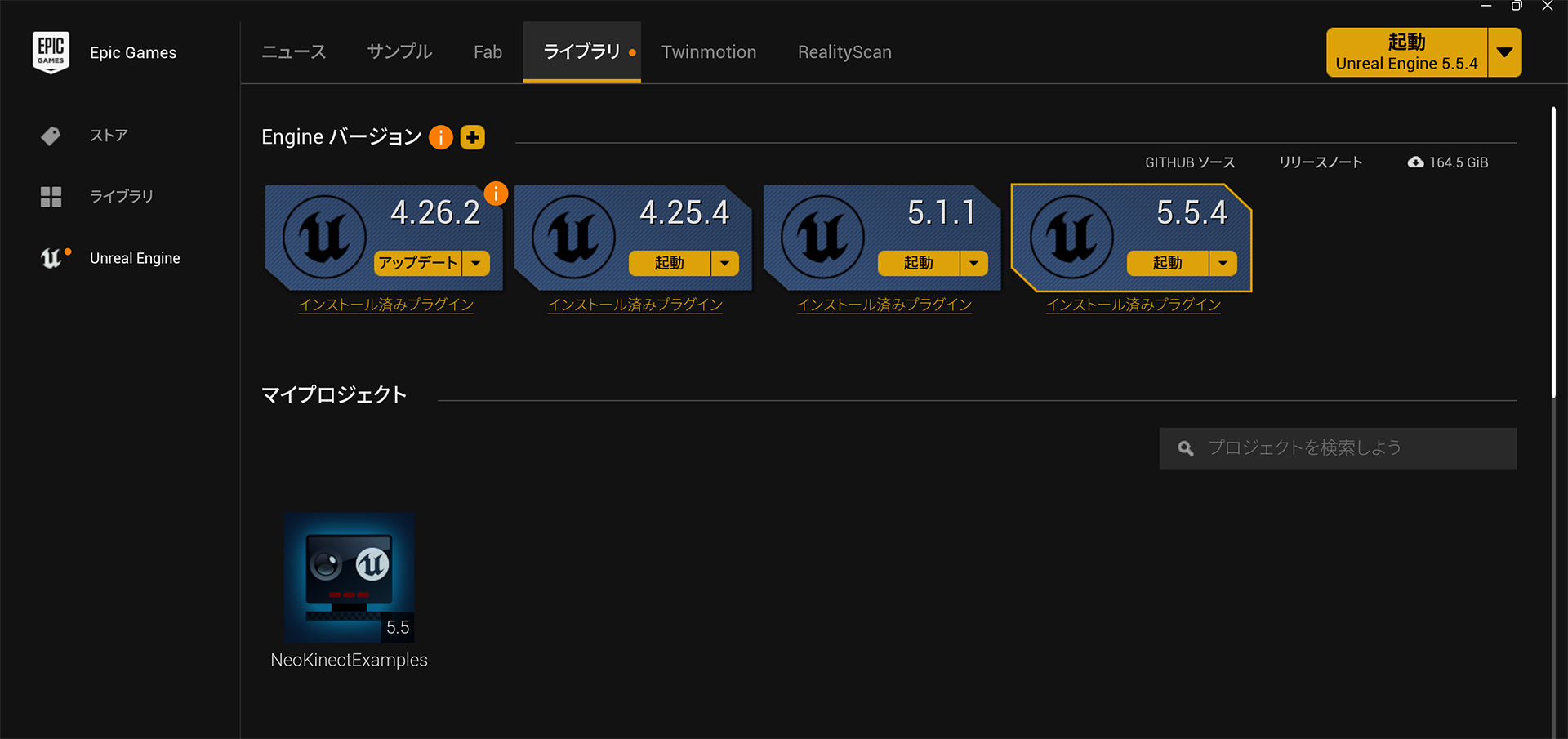Image resolution: width=1568 pixels, height=739 pixels.
Task: Open the リリースノート link
Action: click(1321, 162)
